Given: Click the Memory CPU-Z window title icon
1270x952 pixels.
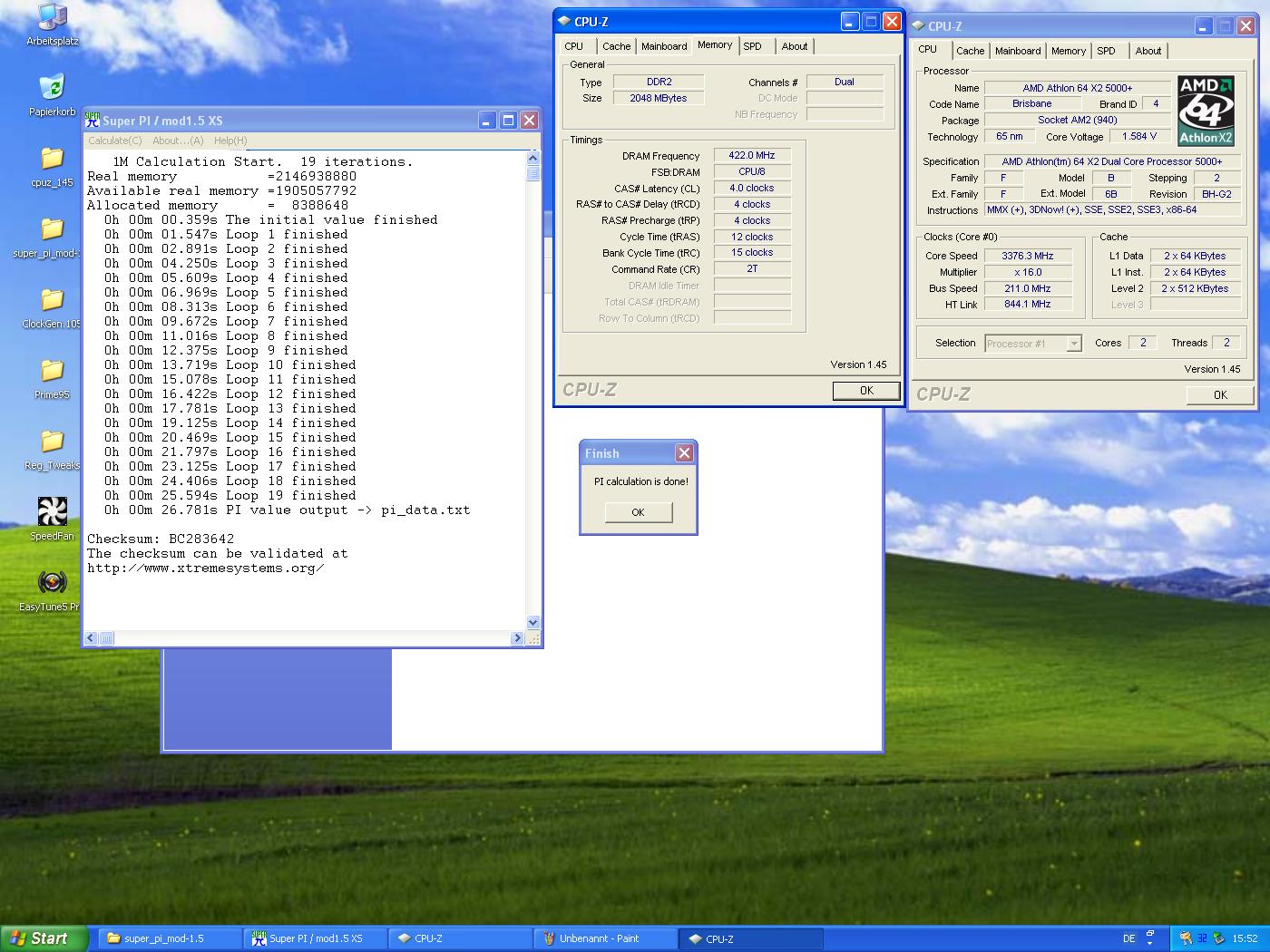Looking at the screenshot, I should click(564, 21).
